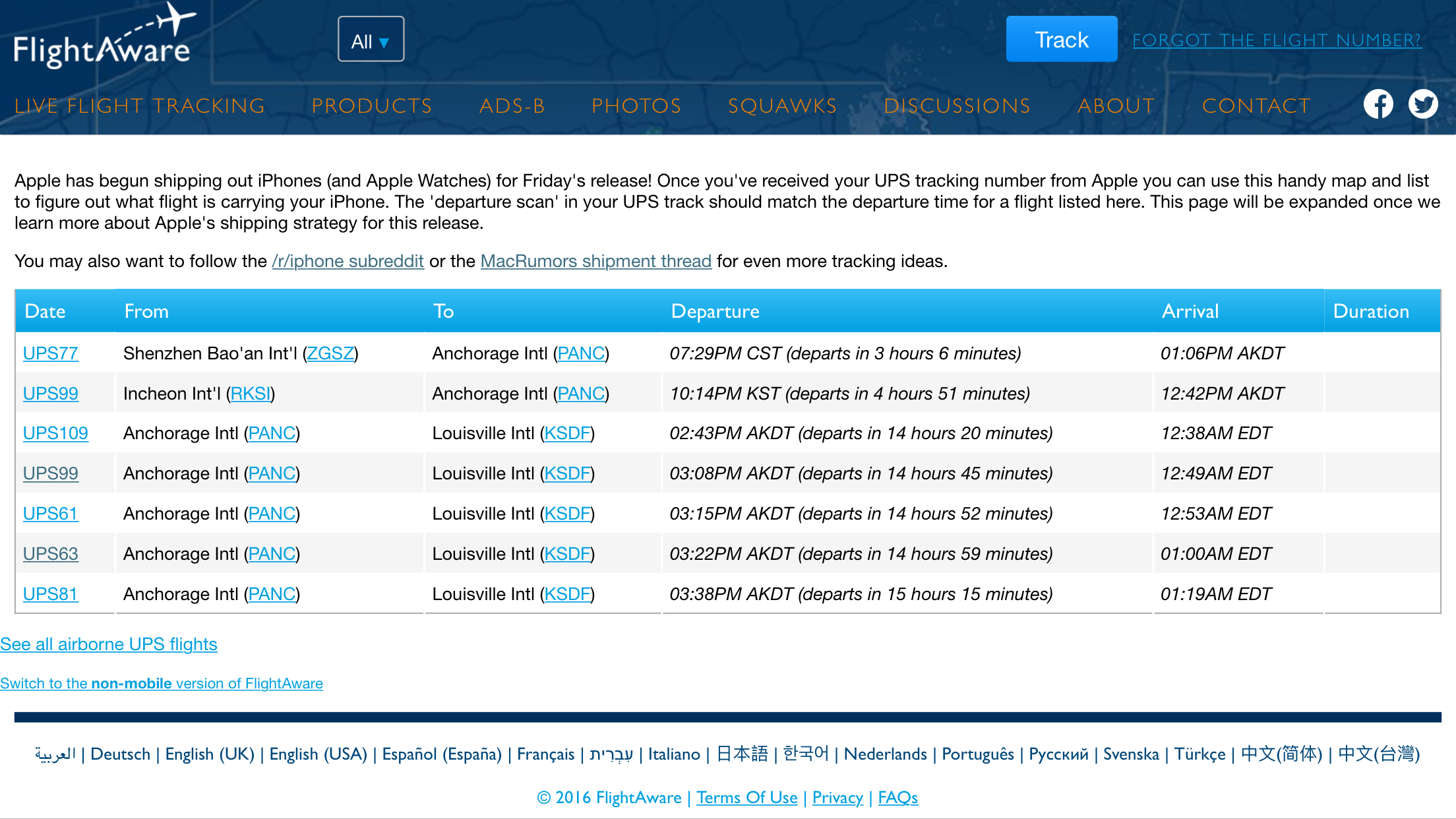Select Italiano language

tap(674, 754)
